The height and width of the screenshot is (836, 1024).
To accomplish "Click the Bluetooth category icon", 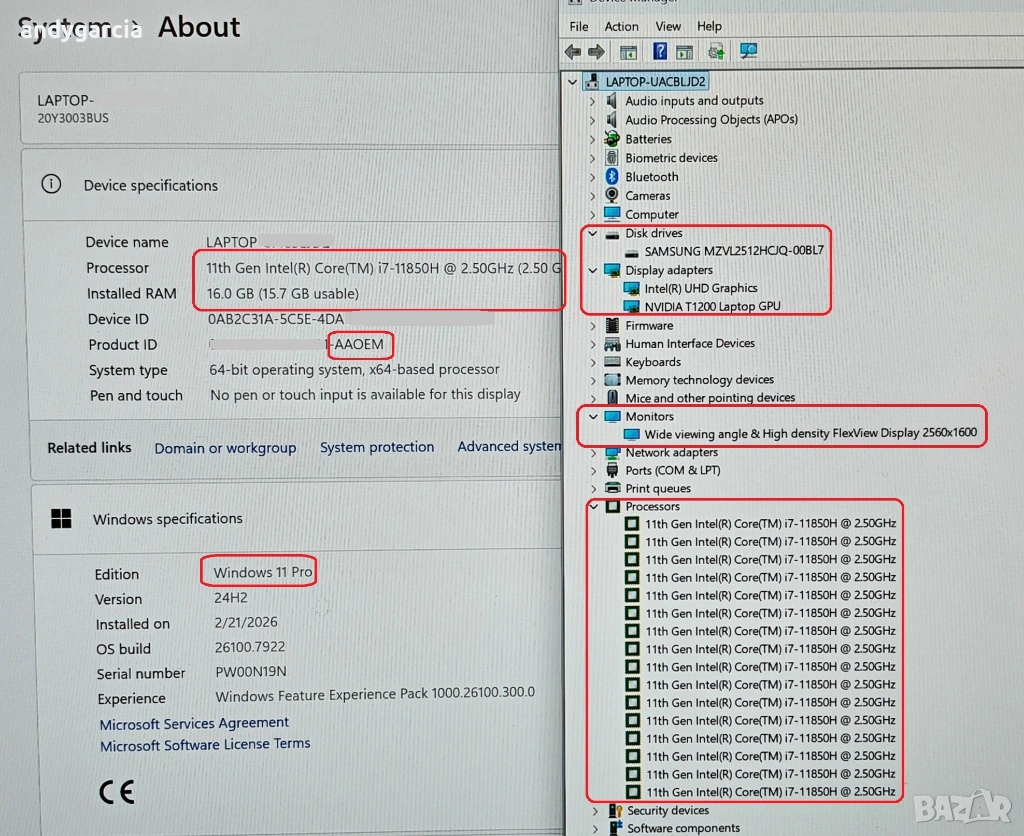I will [612, 177].
